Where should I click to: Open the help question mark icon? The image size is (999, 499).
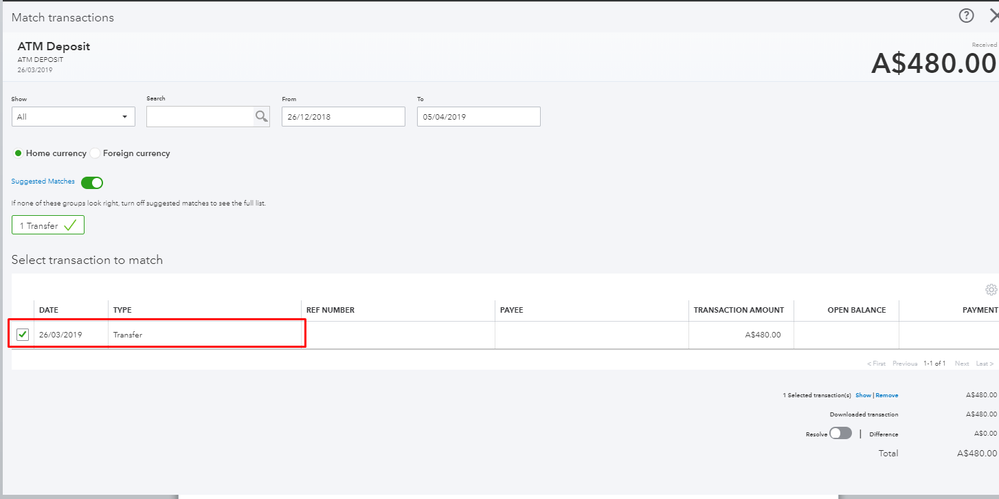pyautogui.click(x=966, y=16)
